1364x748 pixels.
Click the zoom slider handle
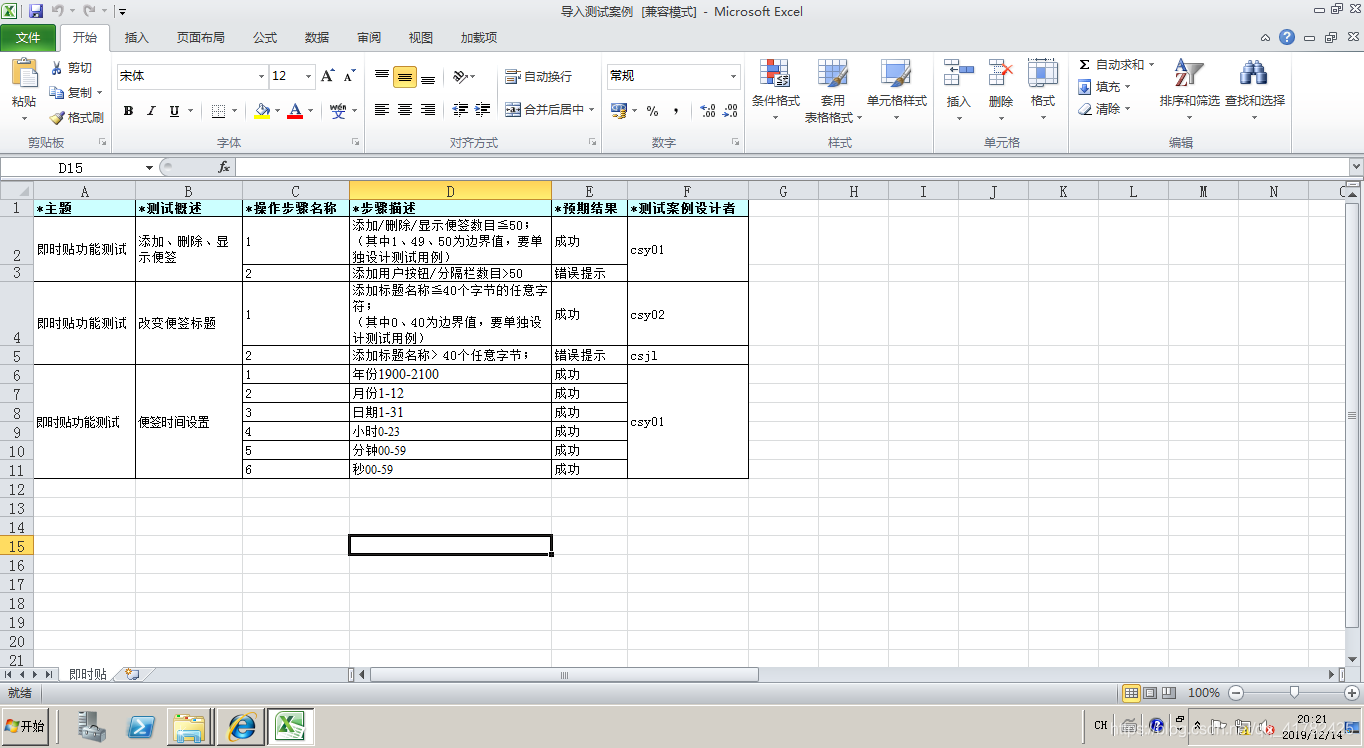pyautogui.click(x=1294, y=692)
